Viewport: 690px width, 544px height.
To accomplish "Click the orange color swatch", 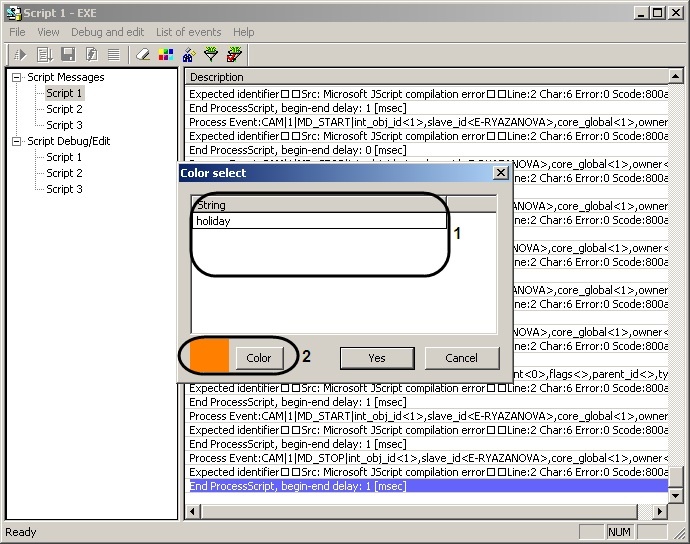I will [x=209, y=357].
